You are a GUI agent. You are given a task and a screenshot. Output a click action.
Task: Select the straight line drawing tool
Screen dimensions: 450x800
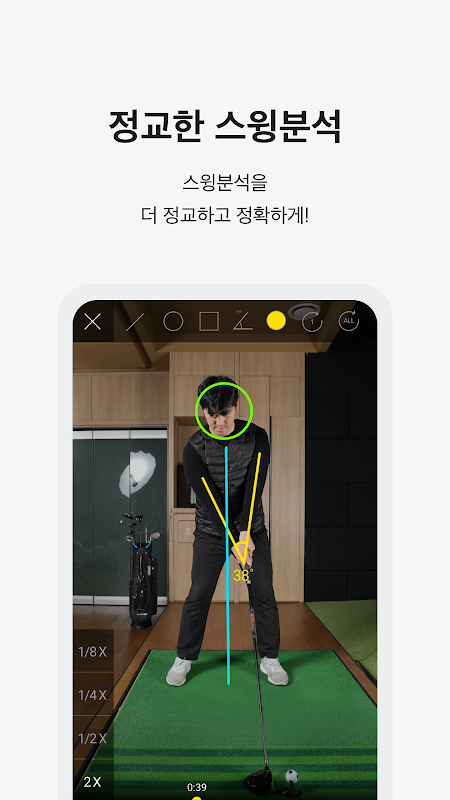pyautogui.click(x=135, y=322)
